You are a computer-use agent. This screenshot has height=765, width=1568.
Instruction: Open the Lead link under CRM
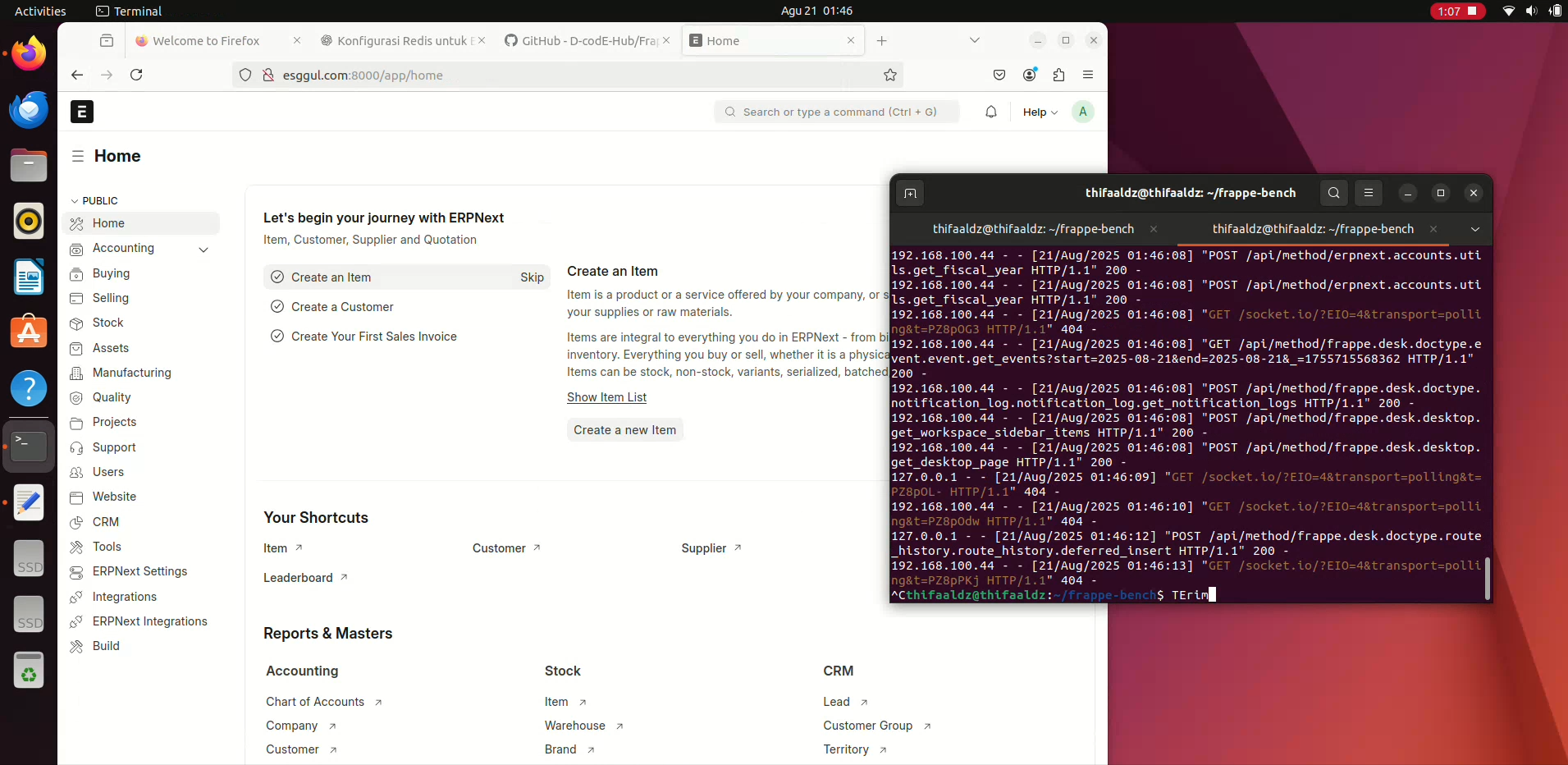pyautogui.click(x=845, y=702)
